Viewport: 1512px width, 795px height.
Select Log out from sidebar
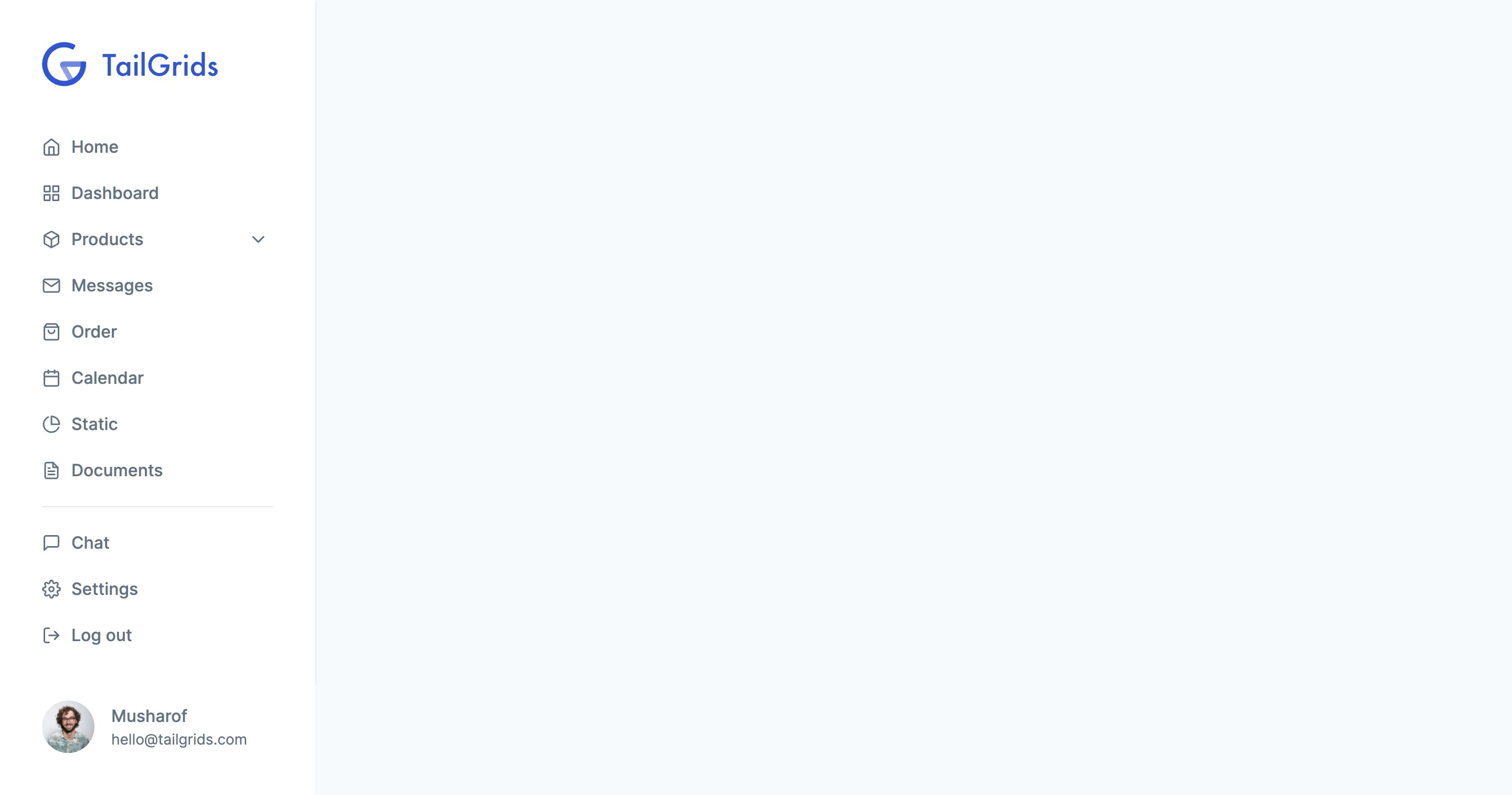[100, 635]
